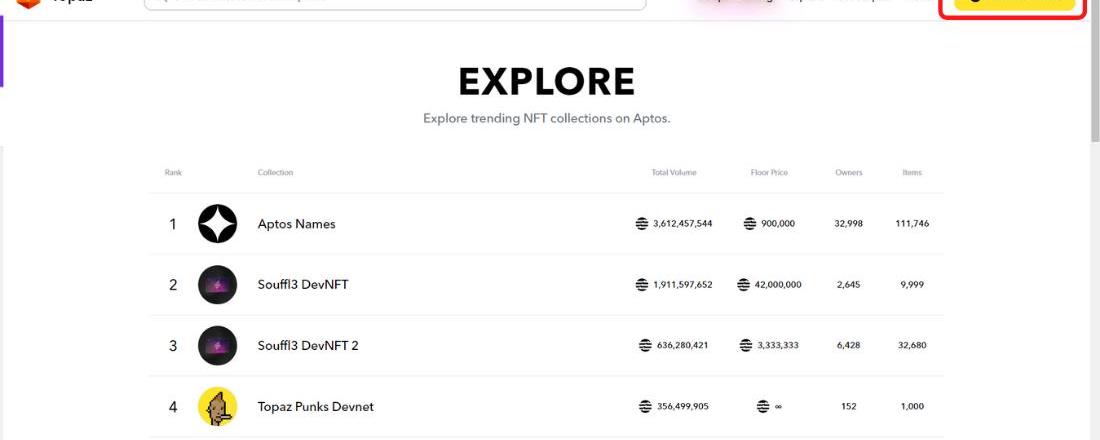Open the Aptos Names collection link

pos(297,224)
